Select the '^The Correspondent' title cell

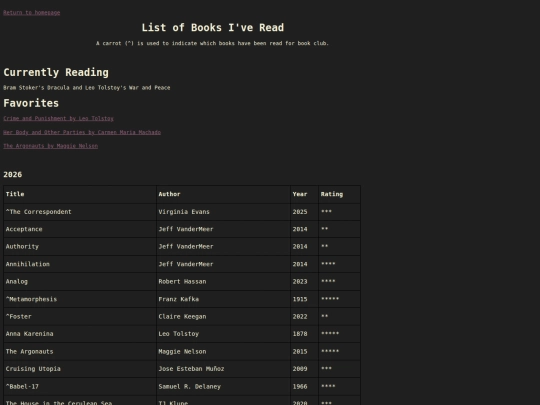point(80,212)
